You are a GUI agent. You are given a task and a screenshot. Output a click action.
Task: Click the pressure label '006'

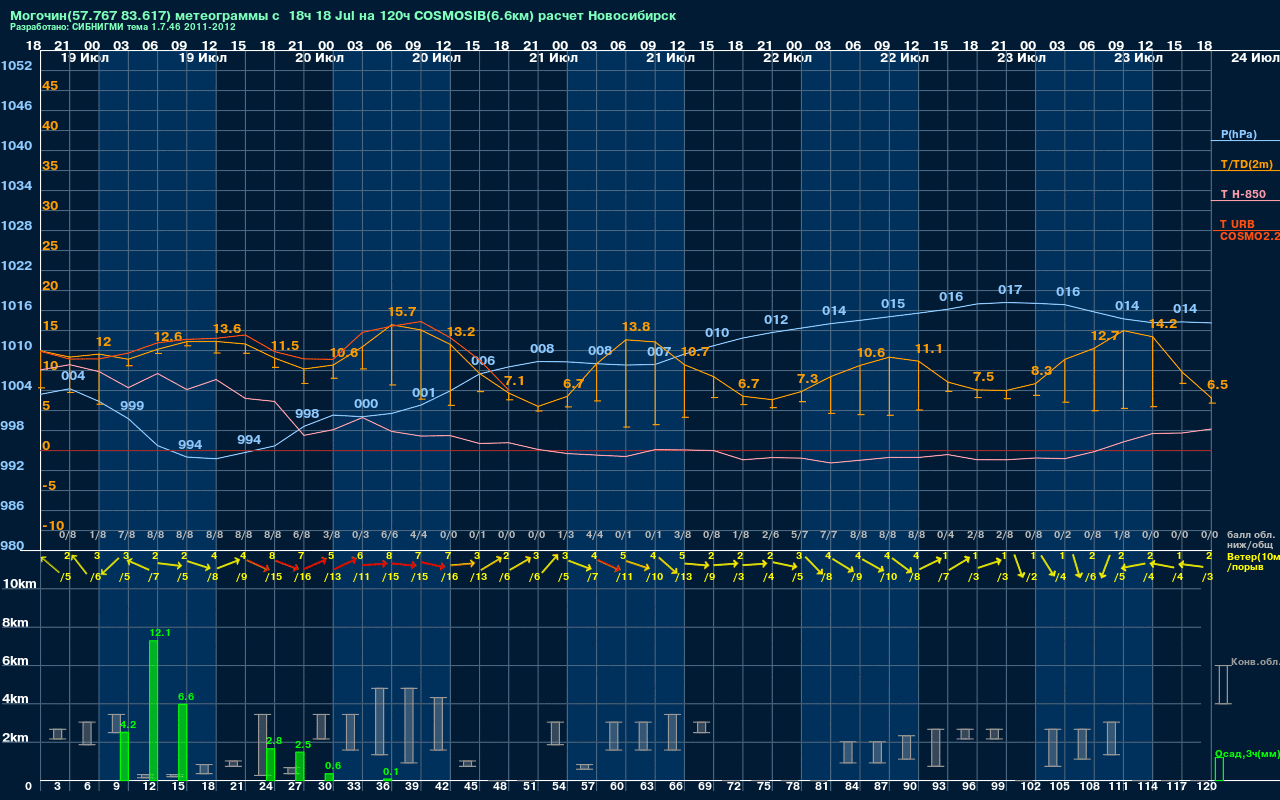click(x=483, y=361)
